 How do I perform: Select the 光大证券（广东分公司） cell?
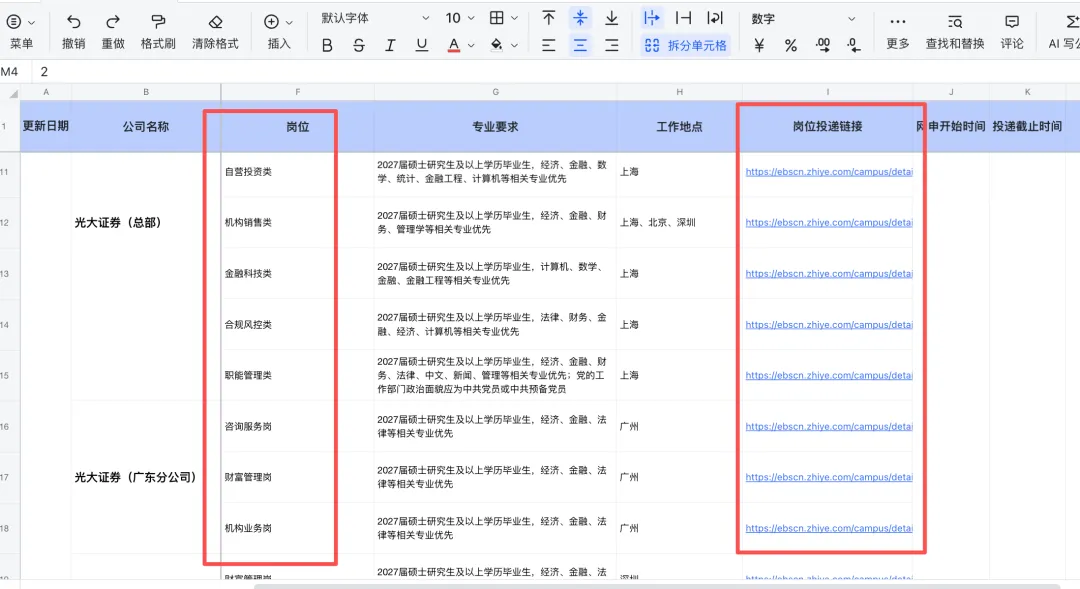point(146,477)
